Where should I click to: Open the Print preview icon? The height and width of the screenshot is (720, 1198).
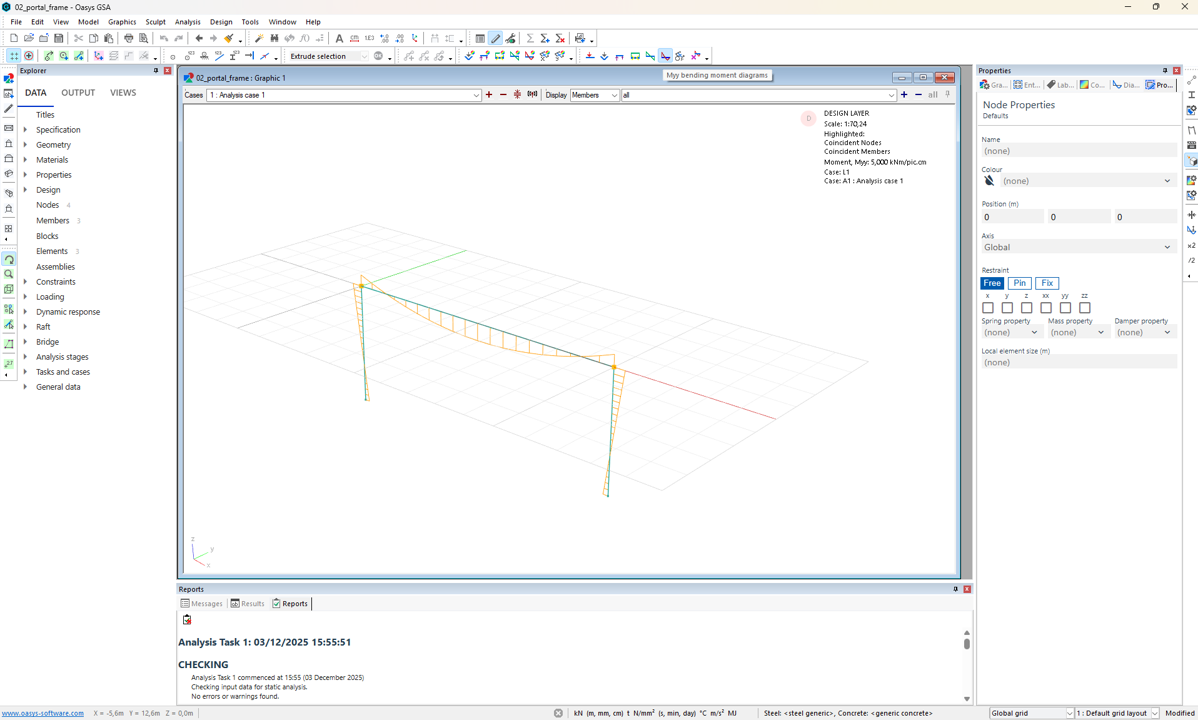tap(143, 37)
